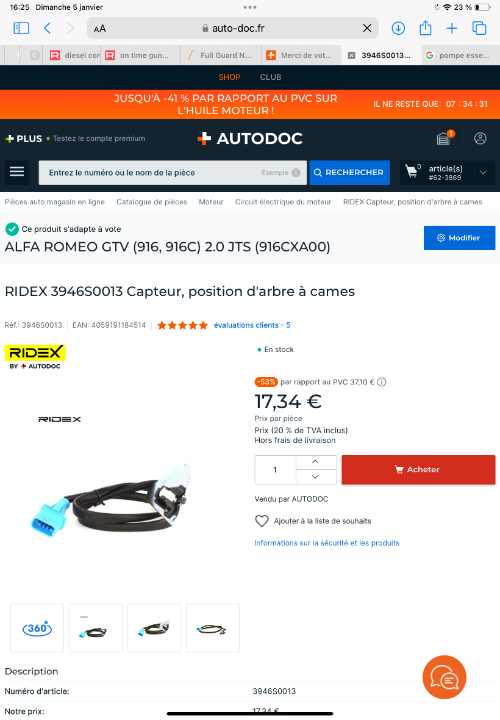Click the red Acheter button
Image resolution: width=500 pixels, height=720 pixels.
418,470
